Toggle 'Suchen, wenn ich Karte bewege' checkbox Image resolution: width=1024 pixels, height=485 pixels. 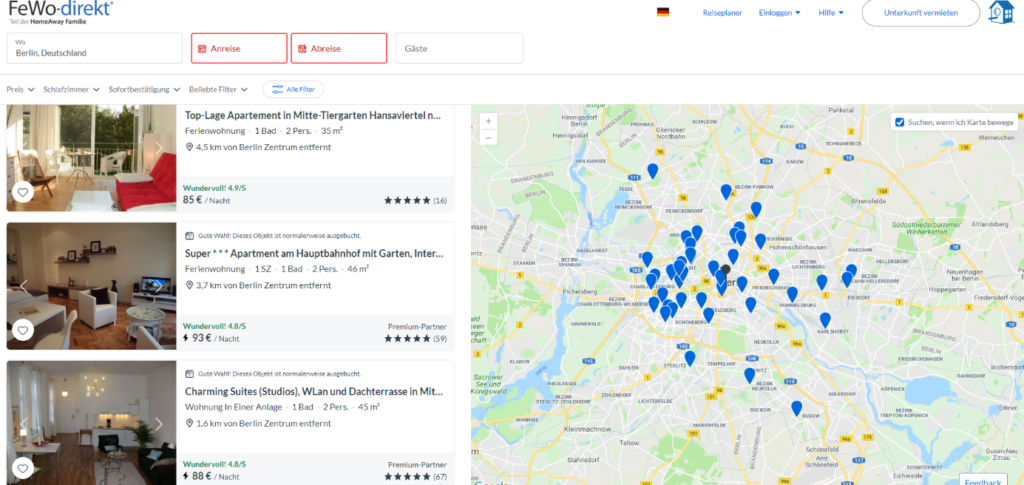click(x=900, y=122)
